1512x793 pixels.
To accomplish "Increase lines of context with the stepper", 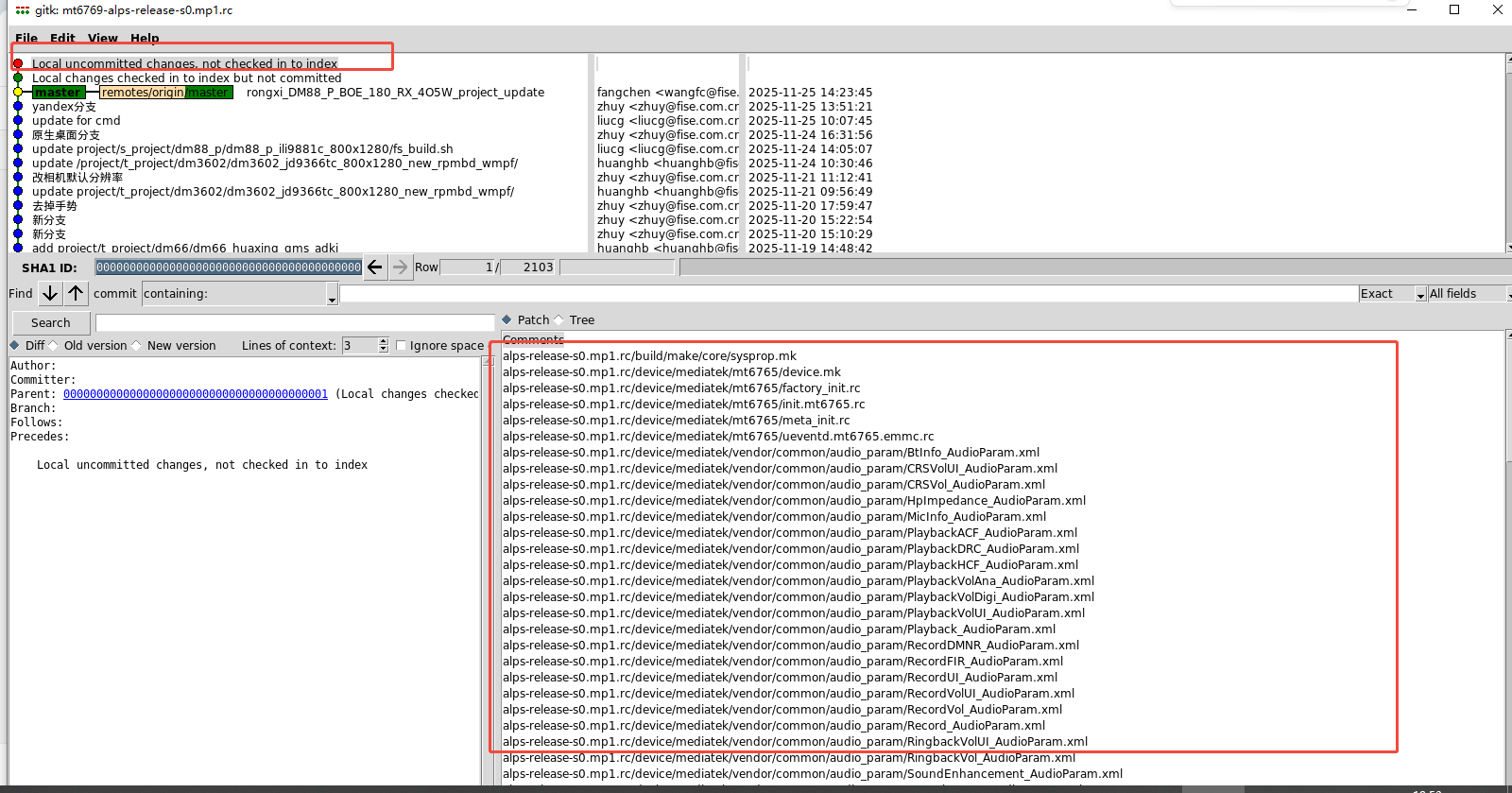I will 384,342.
